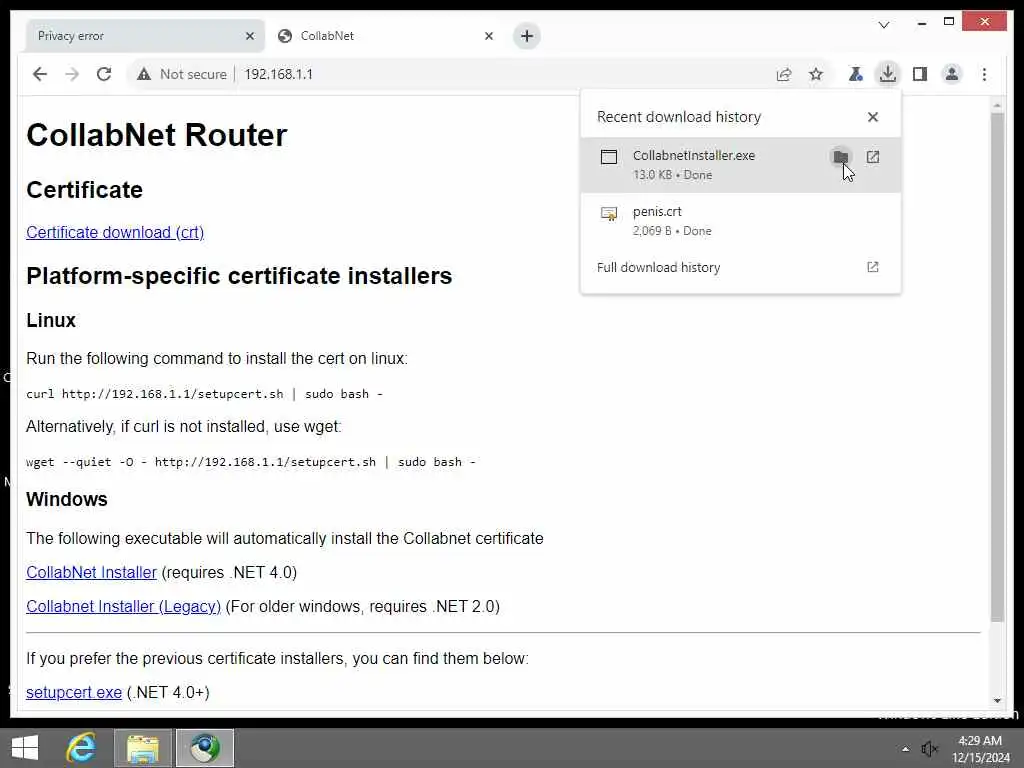Viewport: 1024px width, 768px height.
Task: Go back to the previous page
Action: 40,74
